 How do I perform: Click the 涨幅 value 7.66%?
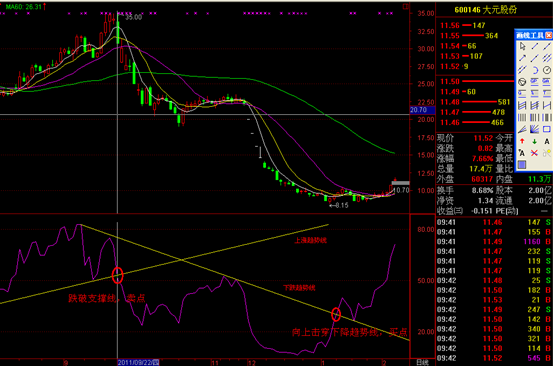pyautogui.click(x=483, y=159)
